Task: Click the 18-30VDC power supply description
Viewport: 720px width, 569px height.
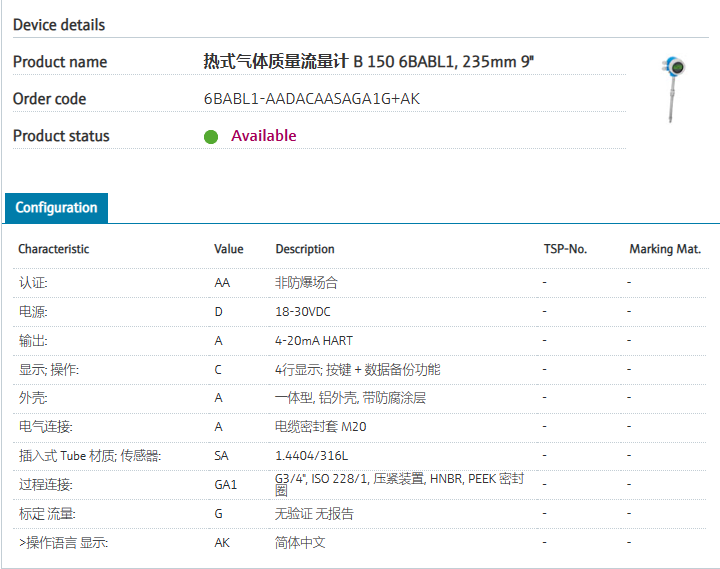Action: (305, 312)
